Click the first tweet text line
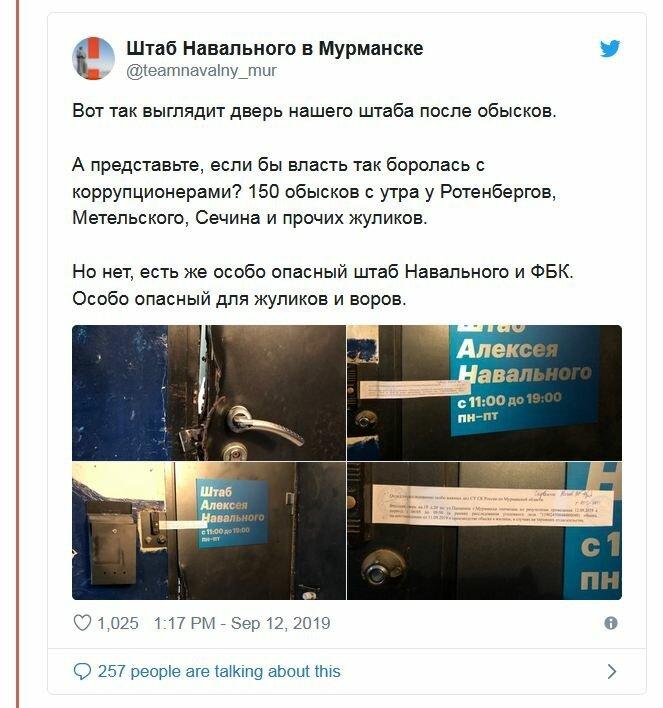This screenshot has height=708, width=663. [x=314, y=111]
